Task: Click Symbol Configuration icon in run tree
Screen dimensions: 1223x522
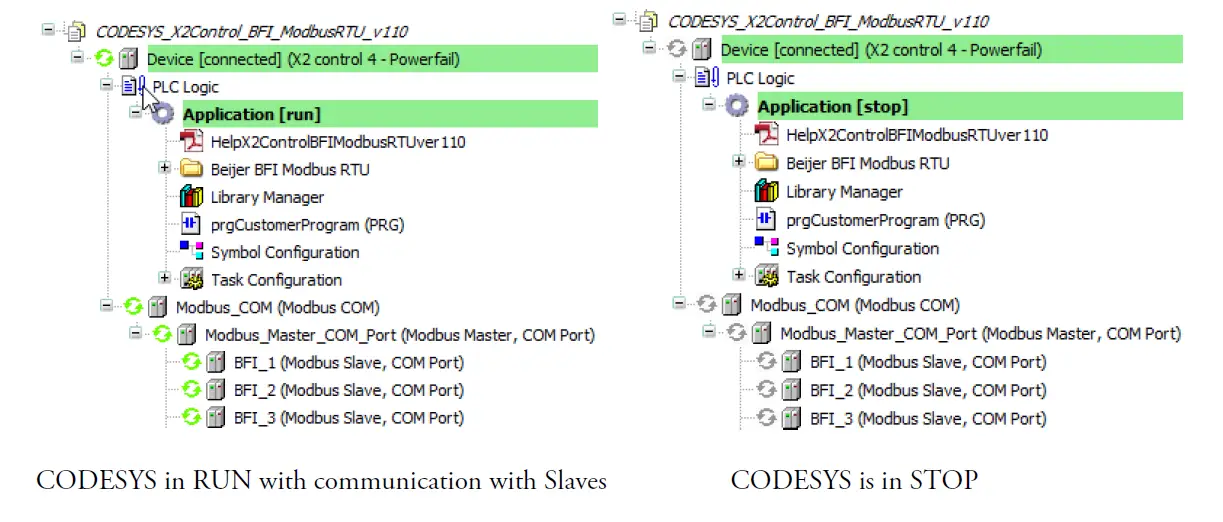Action: tap(192, 251)
